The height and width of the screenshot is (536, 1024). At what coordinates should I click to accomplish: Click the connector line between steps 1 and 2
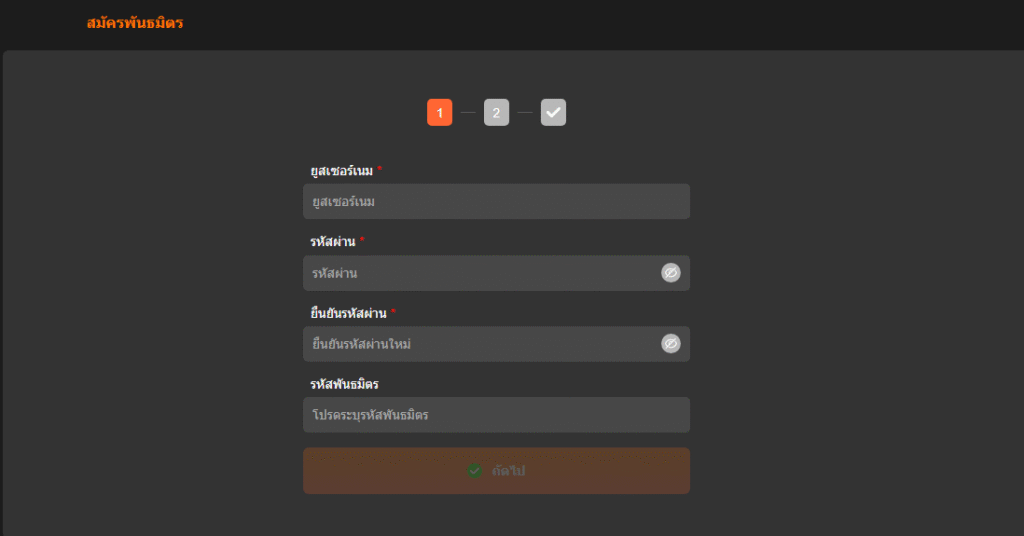pos(468,113)
